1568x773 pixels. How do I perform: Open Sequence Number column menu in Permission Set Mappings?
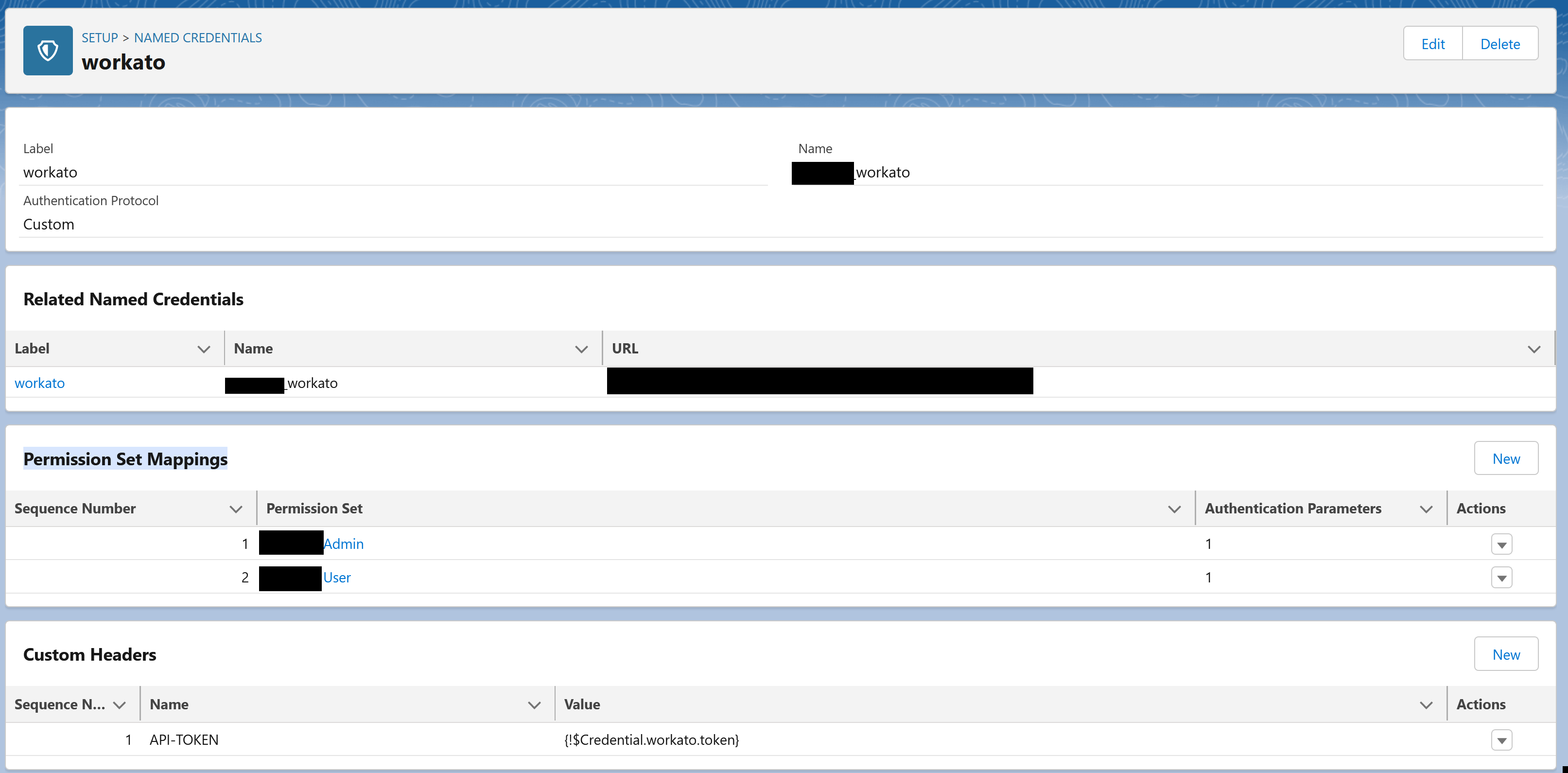coord(236,509)
